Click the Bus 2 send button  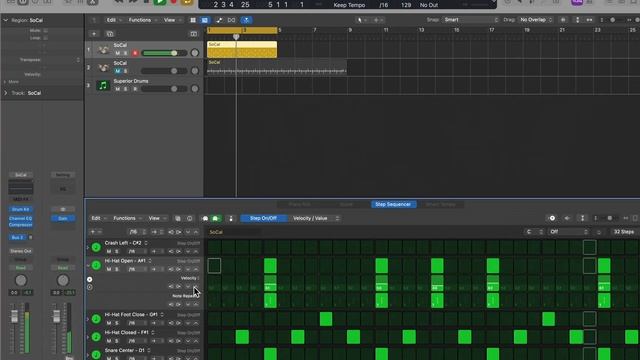pos(17,238)
